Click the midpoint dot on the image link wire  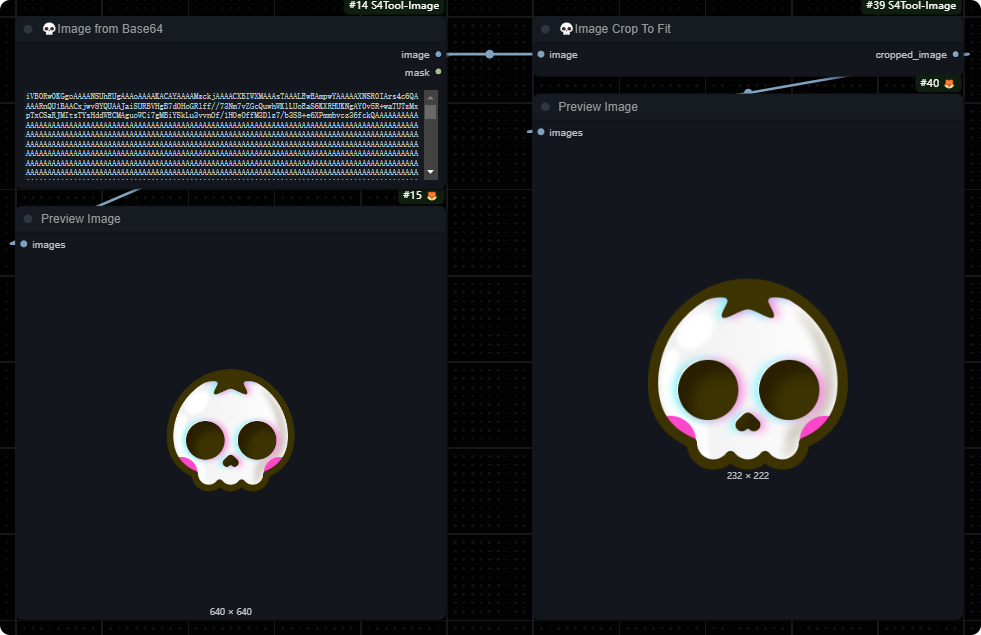tap(489, 54)
